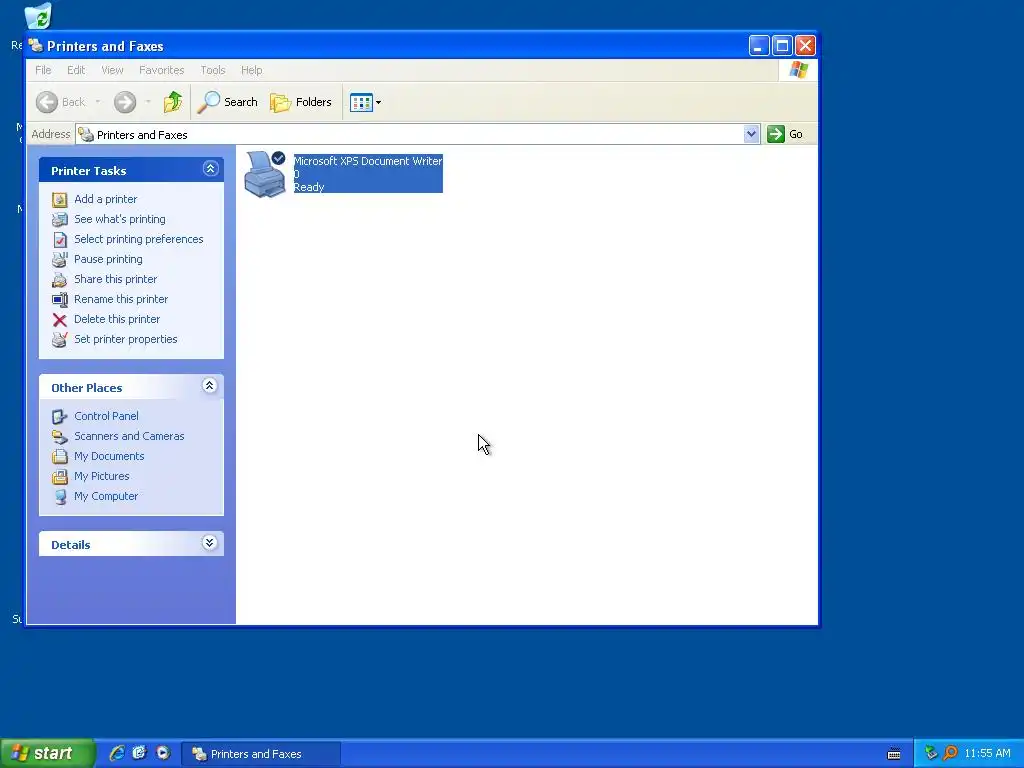
Task: Launch Outlook Express from Quick Launch
Action: point(139,753)
